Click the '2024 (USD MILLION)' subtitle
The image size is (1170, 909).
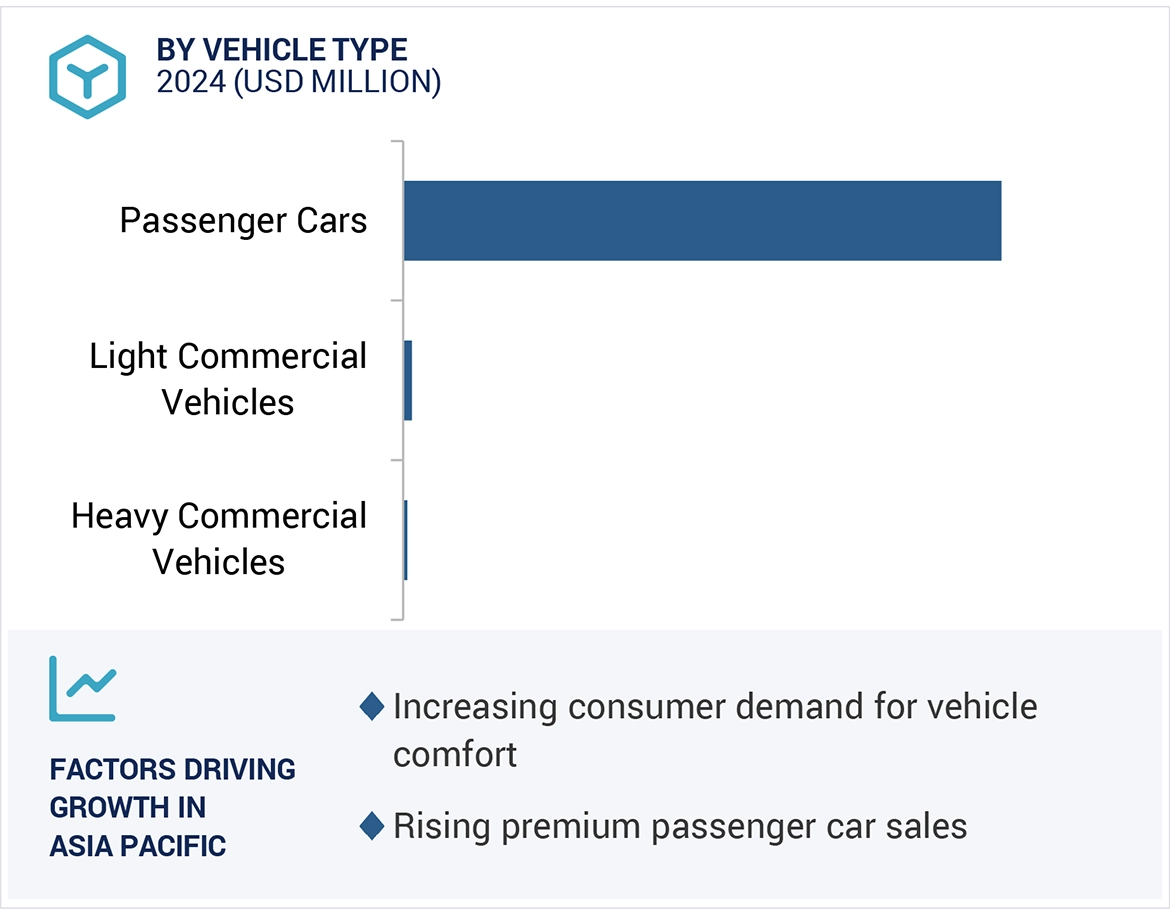[299, 82]
